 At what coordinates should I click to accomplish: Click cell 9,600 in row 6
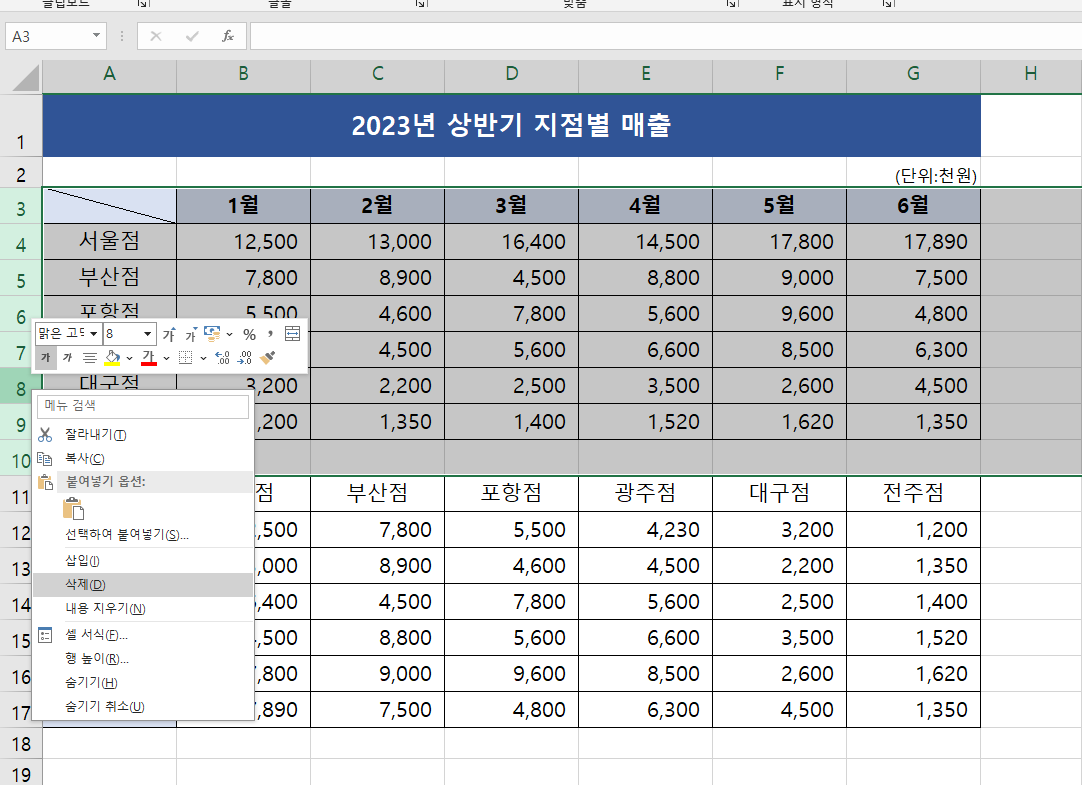779,313
